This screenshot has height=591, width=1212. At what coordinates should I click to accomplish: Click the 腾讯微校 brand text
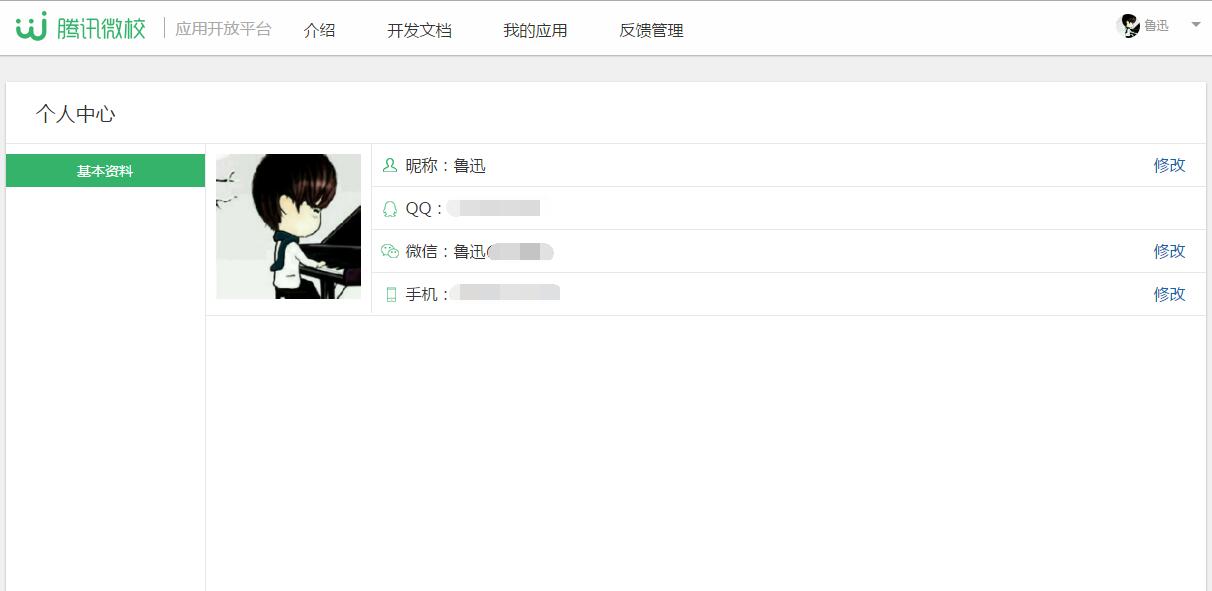coord(101,28)
